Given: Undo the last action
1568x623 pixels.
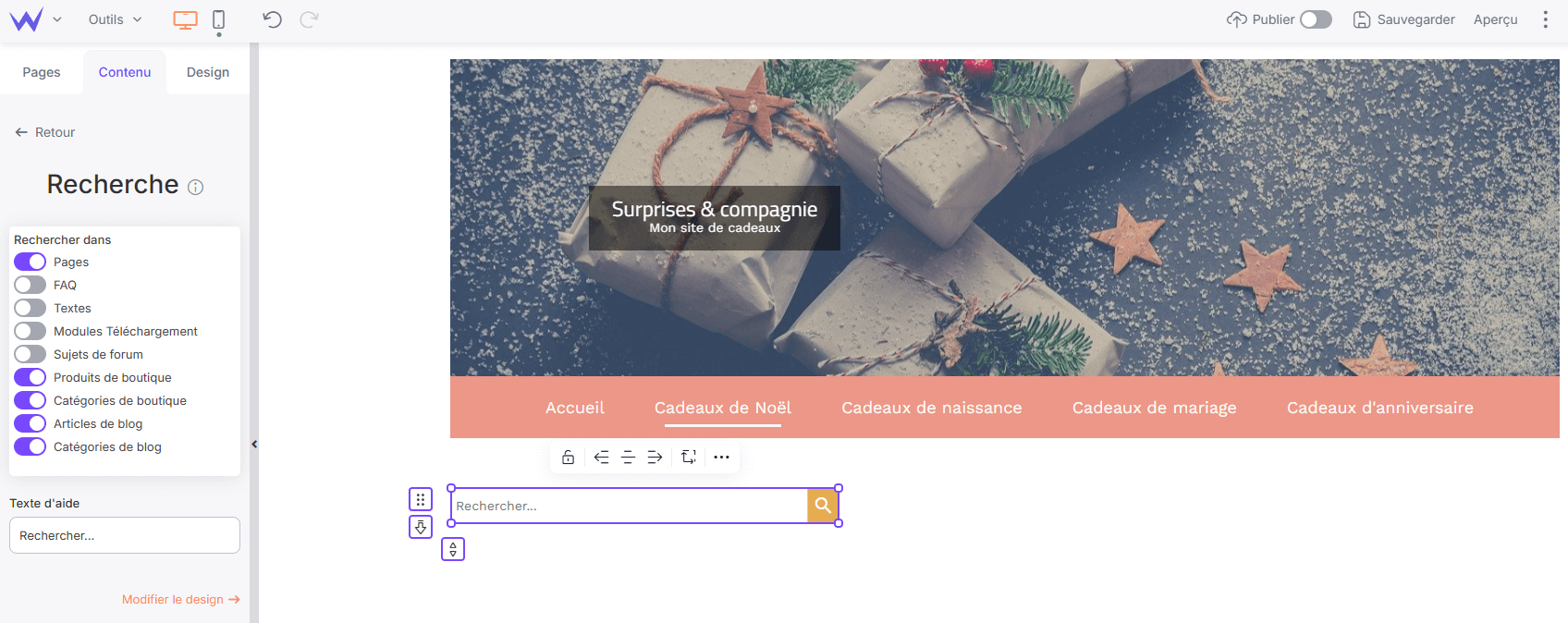Looking at the screenshot, I should tap(272, 19).
